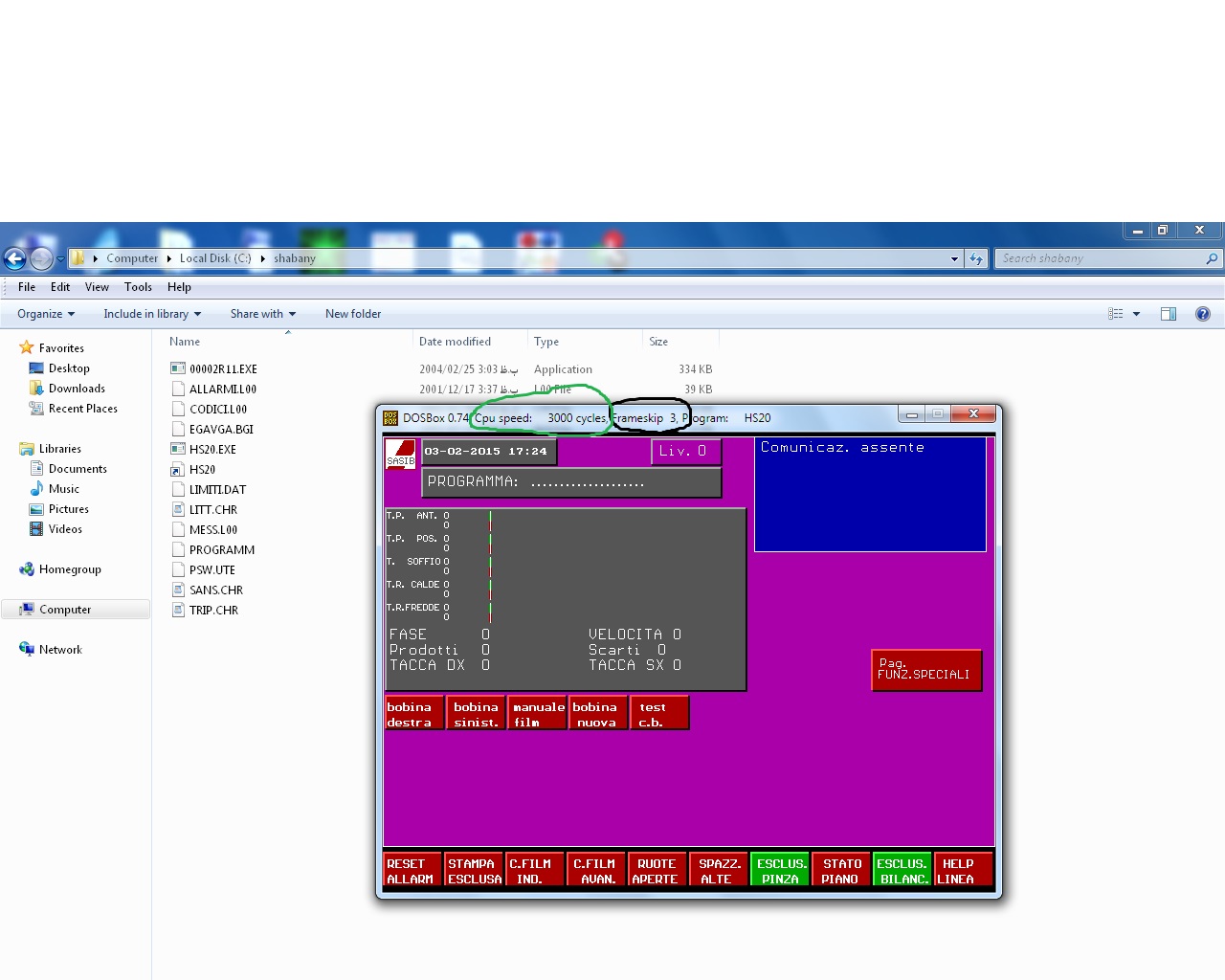Click Local Disk (C:) breadcrumb
1225x980 pixels.
(x=215, y=258)
